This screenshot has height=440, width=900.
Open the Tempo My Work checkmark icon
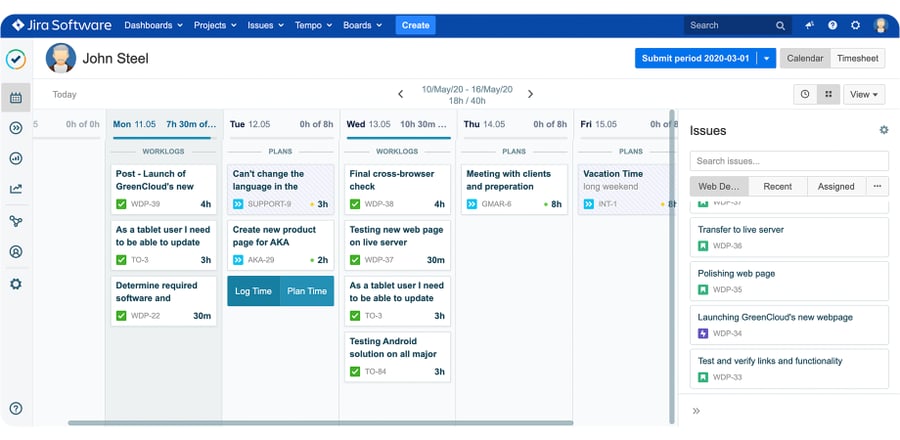click(x=16, y=59)
